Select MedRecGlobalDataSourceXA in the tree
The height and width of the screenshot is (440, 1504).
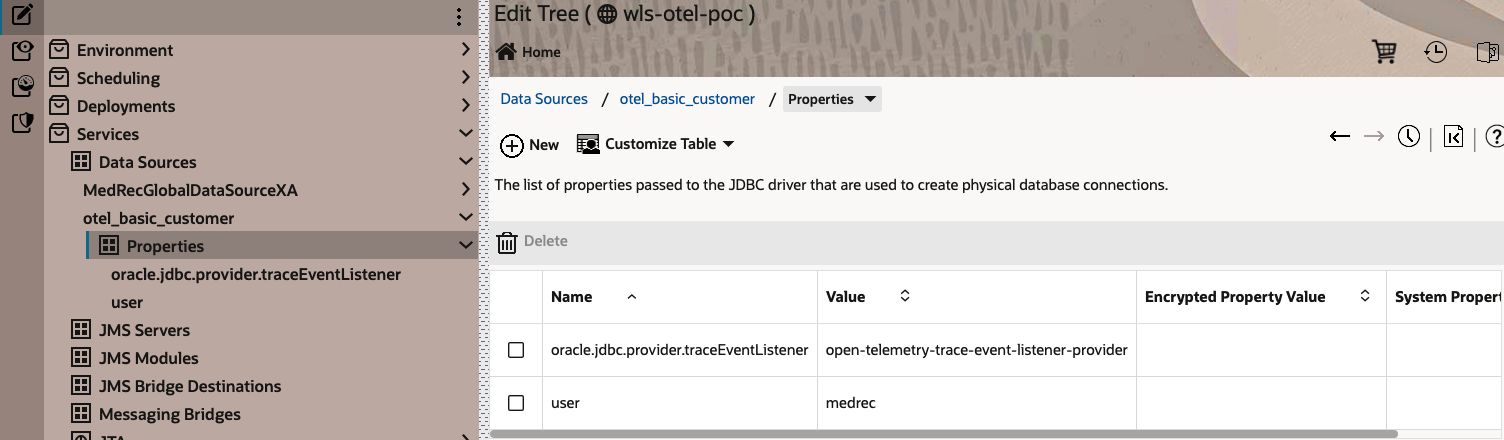190,190
